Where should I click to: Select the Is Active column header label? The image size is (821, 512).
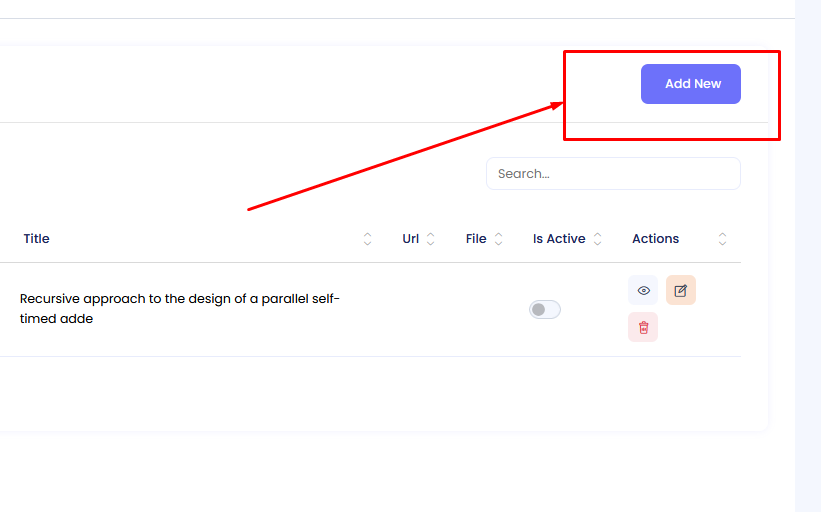559,239
